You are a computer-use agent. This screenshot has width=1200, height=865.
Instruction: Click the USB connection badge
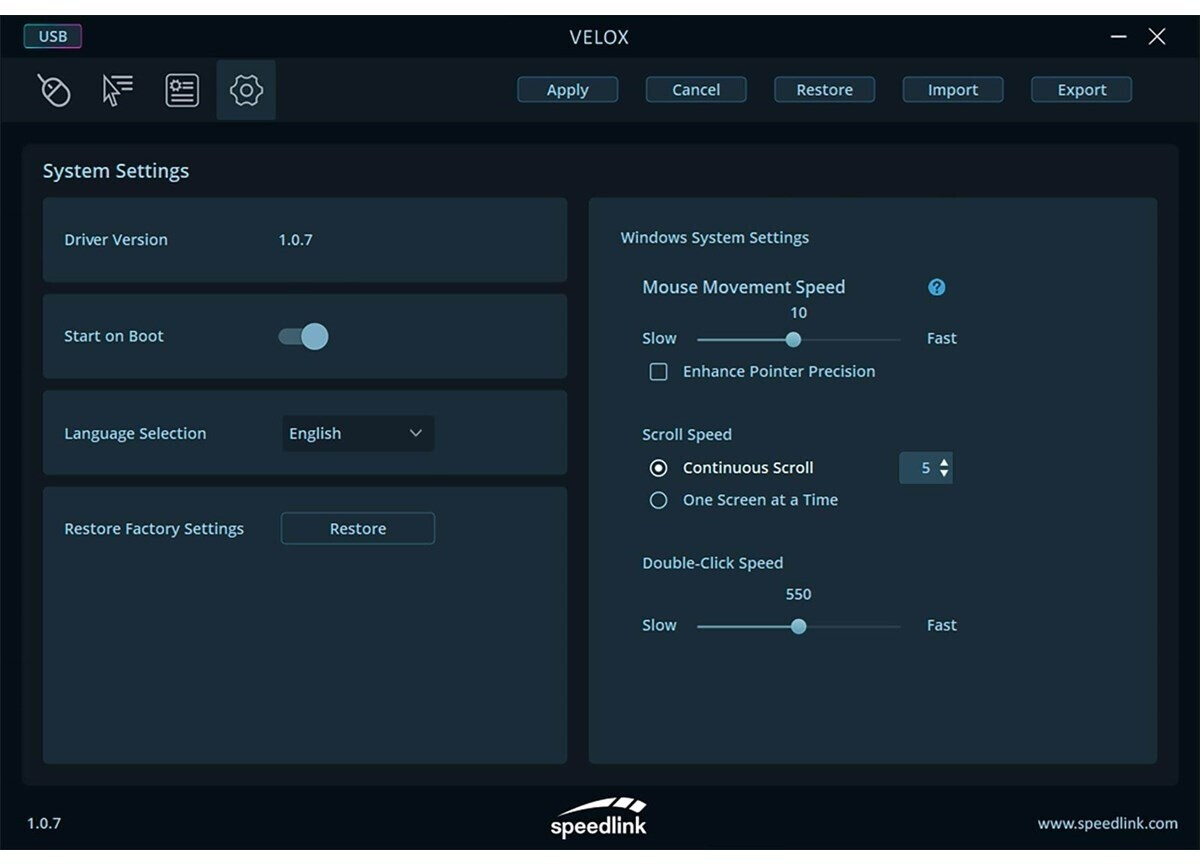pyautogui.click(x=53, y=37)
